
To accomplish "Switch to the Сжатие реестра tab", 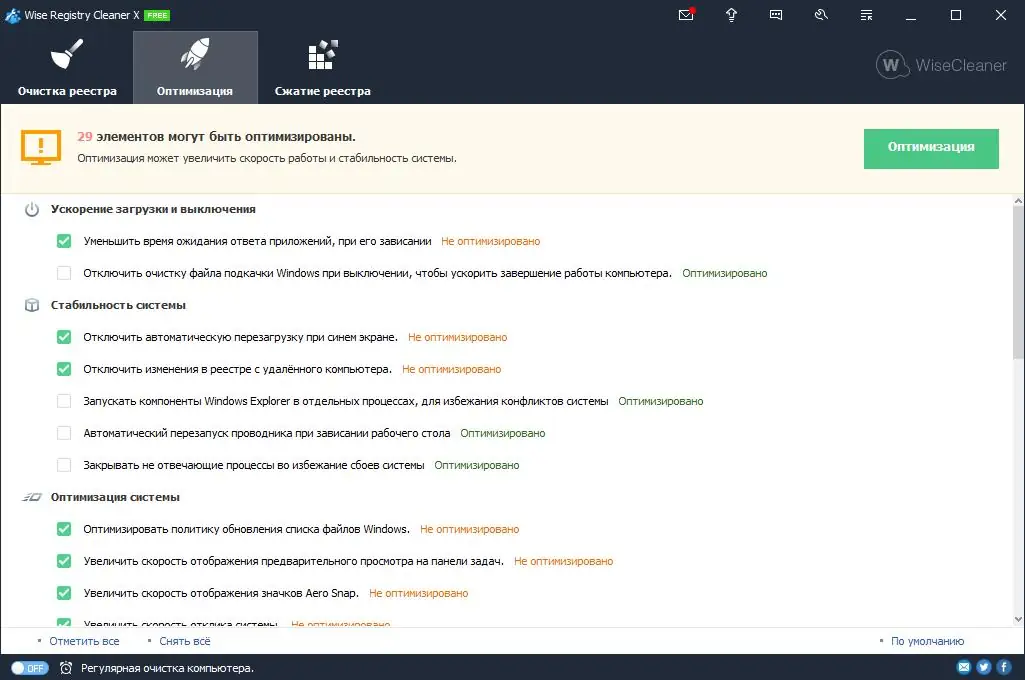I will [322, 65].
